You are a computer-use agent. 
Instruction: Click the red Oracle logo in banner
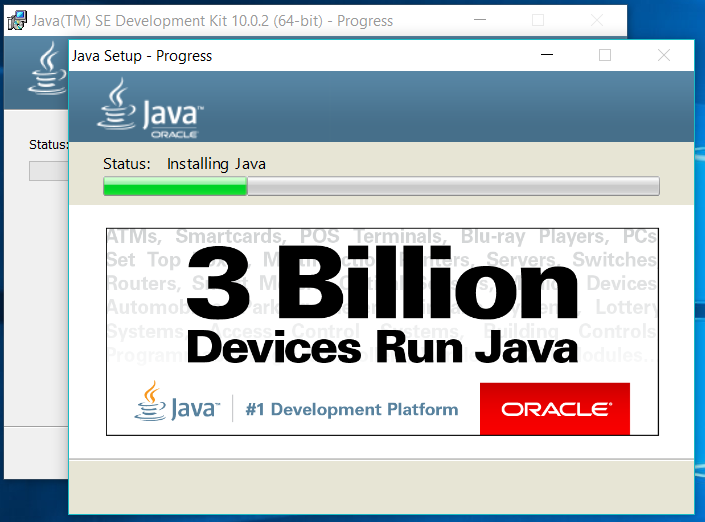pos(555,409)
